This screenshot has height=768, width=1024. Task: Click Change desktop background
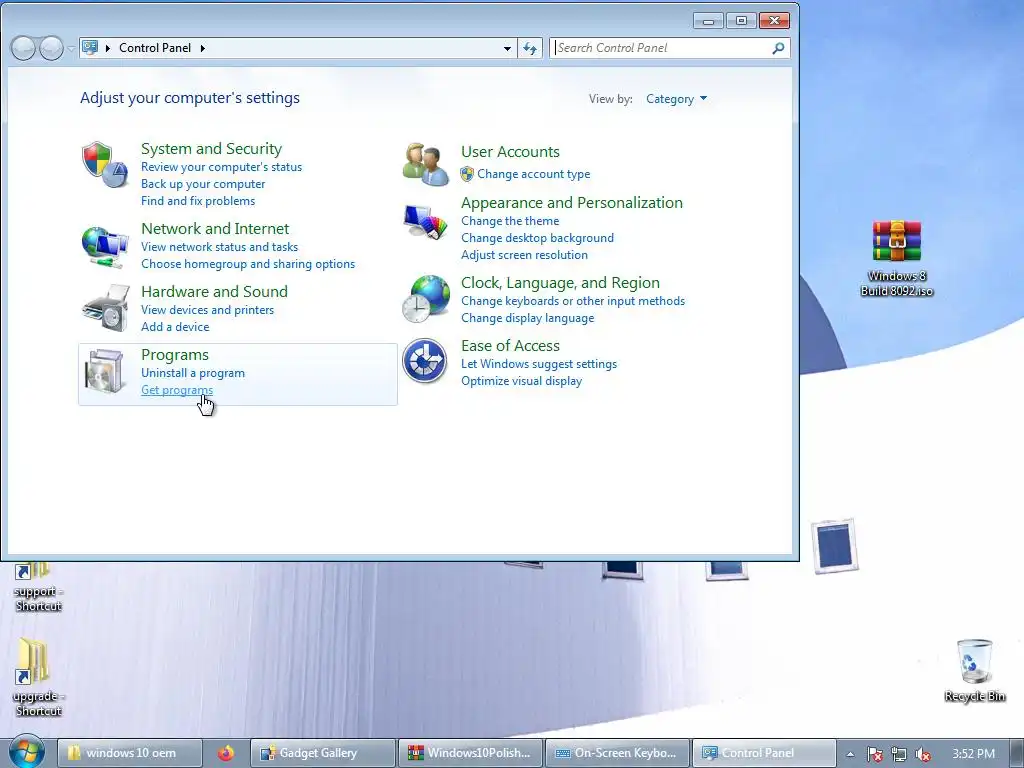click(537, 238)
